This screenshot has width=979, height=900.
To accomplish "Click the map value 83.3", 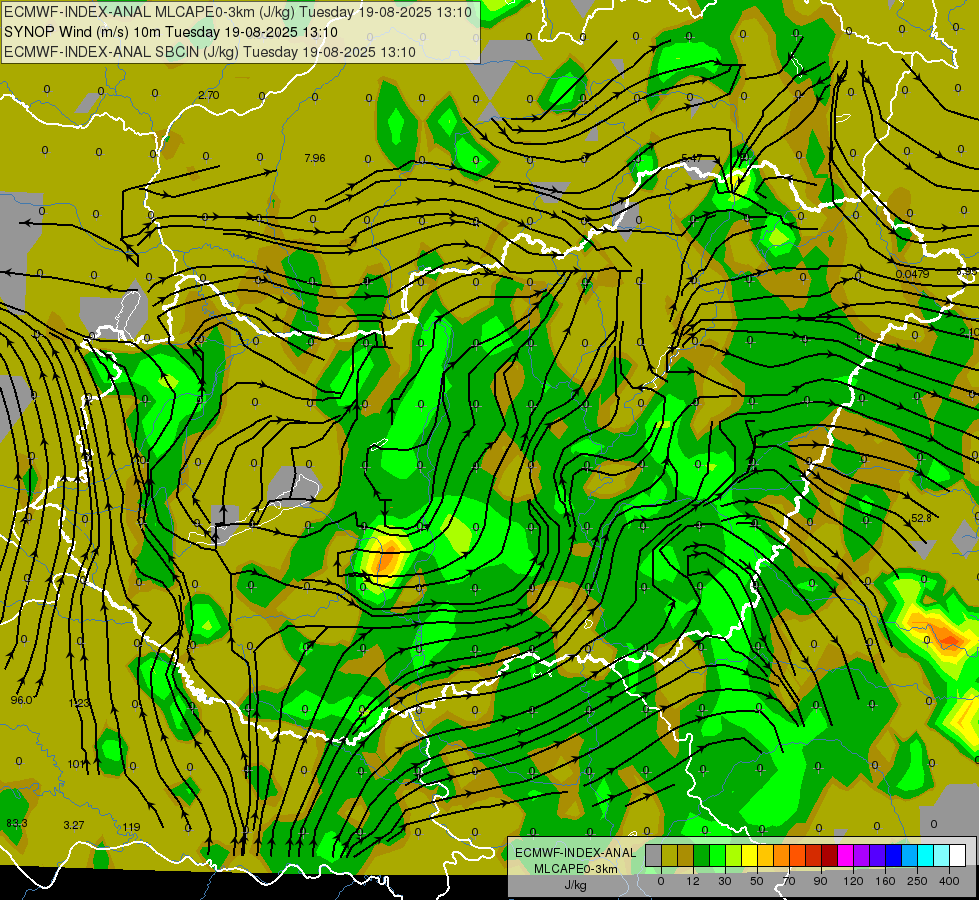I will tap(17, 823).
